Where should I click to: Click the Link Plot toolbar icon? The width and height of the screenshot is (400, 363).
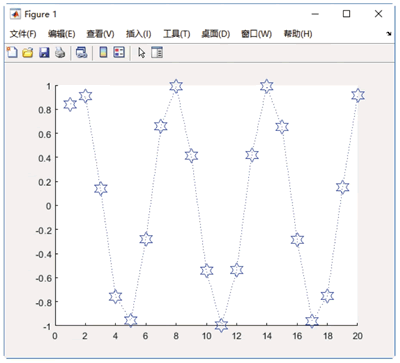82,52
